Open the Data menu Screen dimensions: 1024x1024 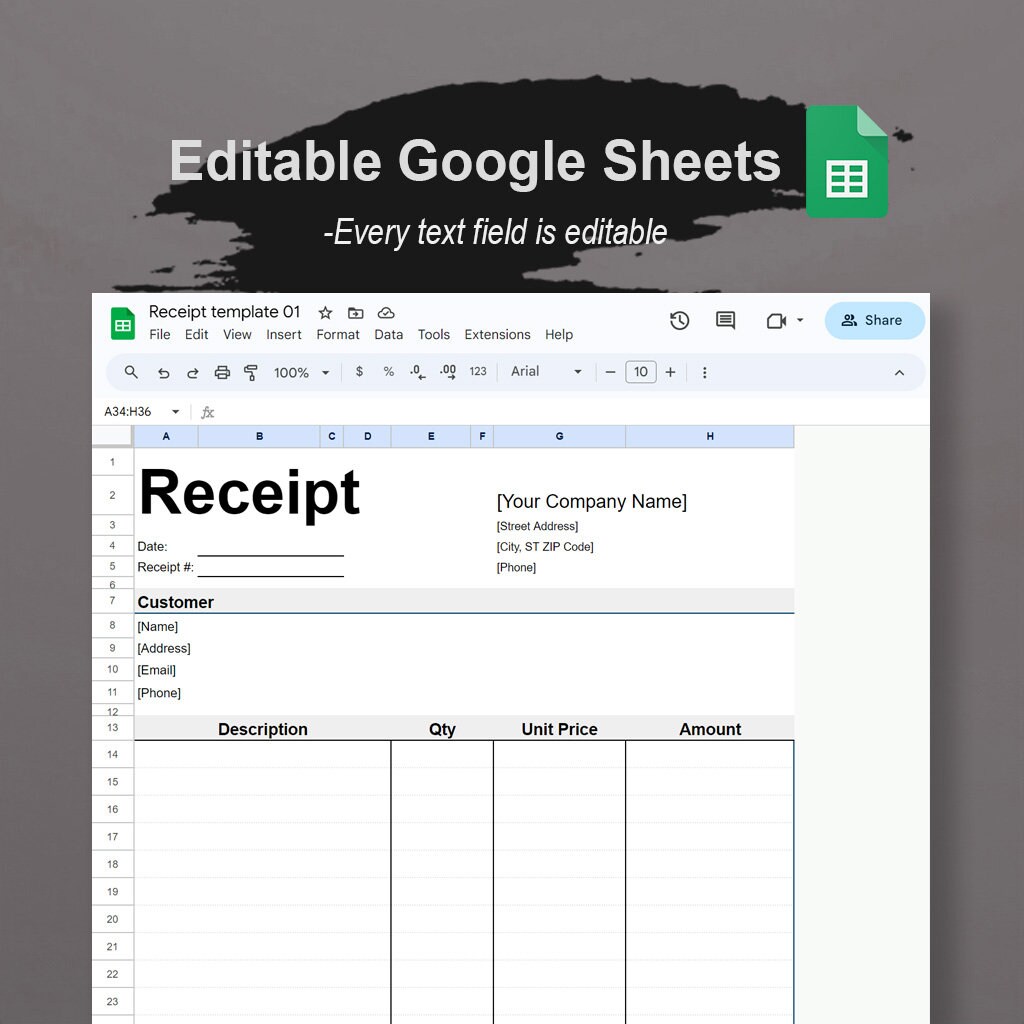click(388, 334)
